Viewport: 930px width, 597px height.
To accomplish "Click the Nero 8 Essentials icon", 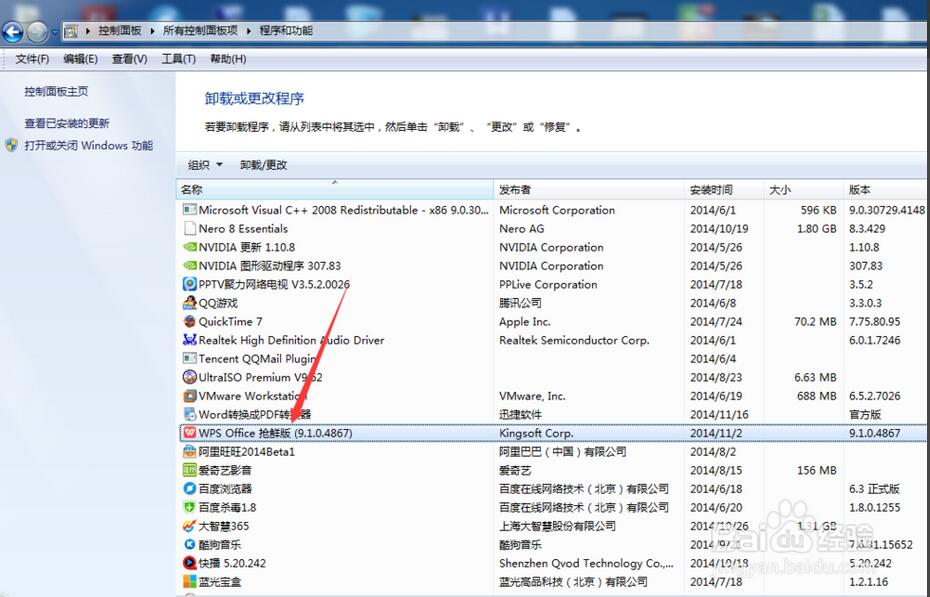I will pos(189,228).
